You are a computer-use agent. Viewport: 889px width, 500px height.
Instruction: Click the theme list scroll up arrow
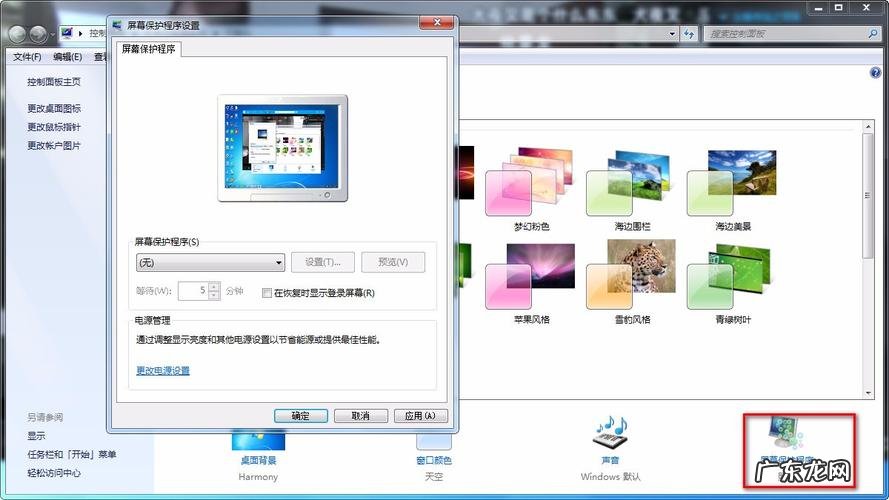868,126
